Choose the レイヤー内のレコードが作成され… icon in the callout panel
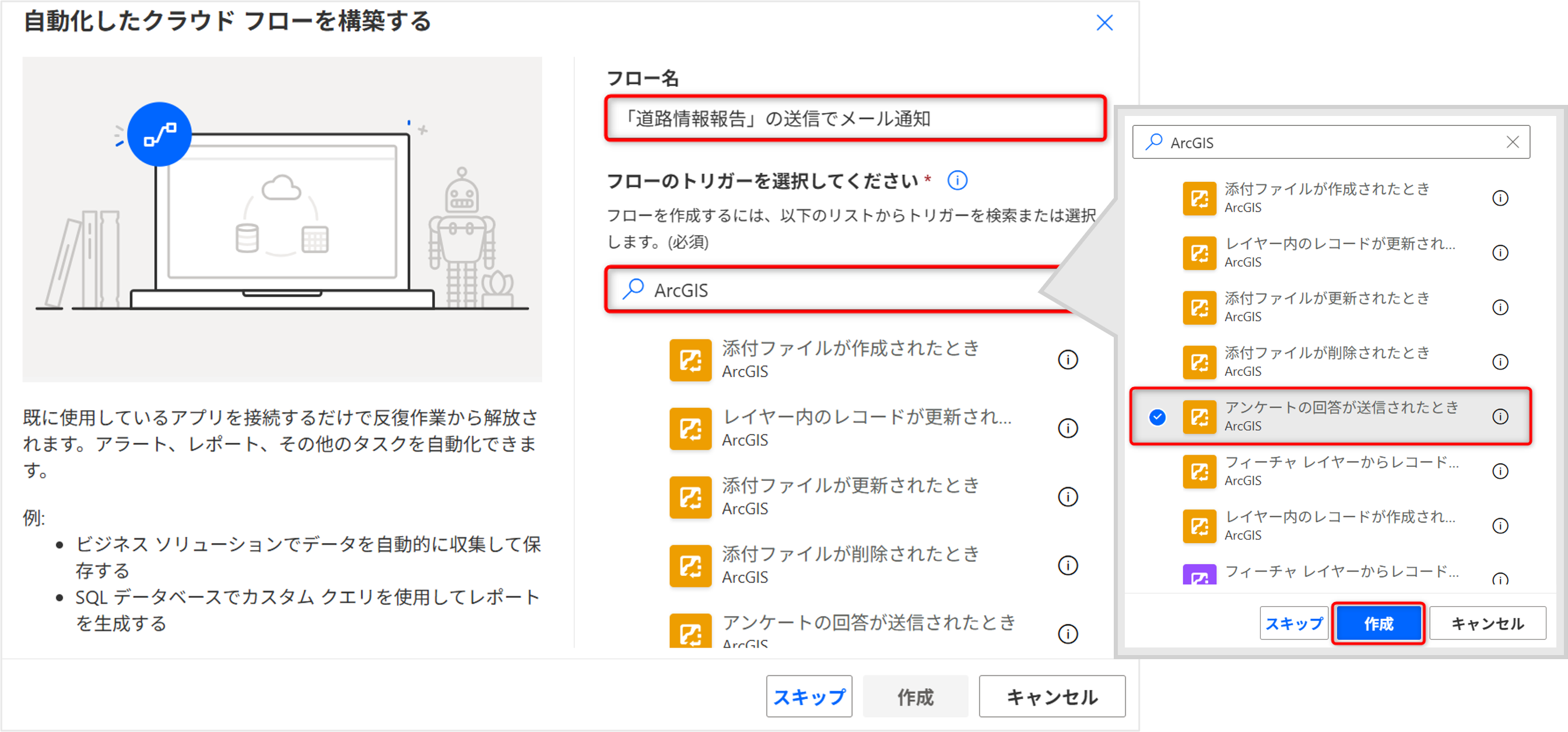Viewport: 1568px width, 732px height. pyautogui.click(x=1199, y=526)
